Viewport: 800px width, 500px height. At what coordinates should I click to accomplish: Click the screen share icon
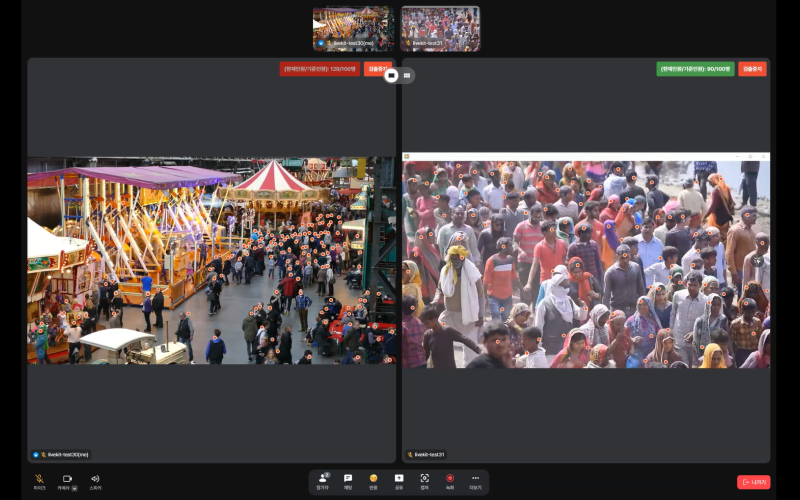pyautogui.click(x=399, y=479)
